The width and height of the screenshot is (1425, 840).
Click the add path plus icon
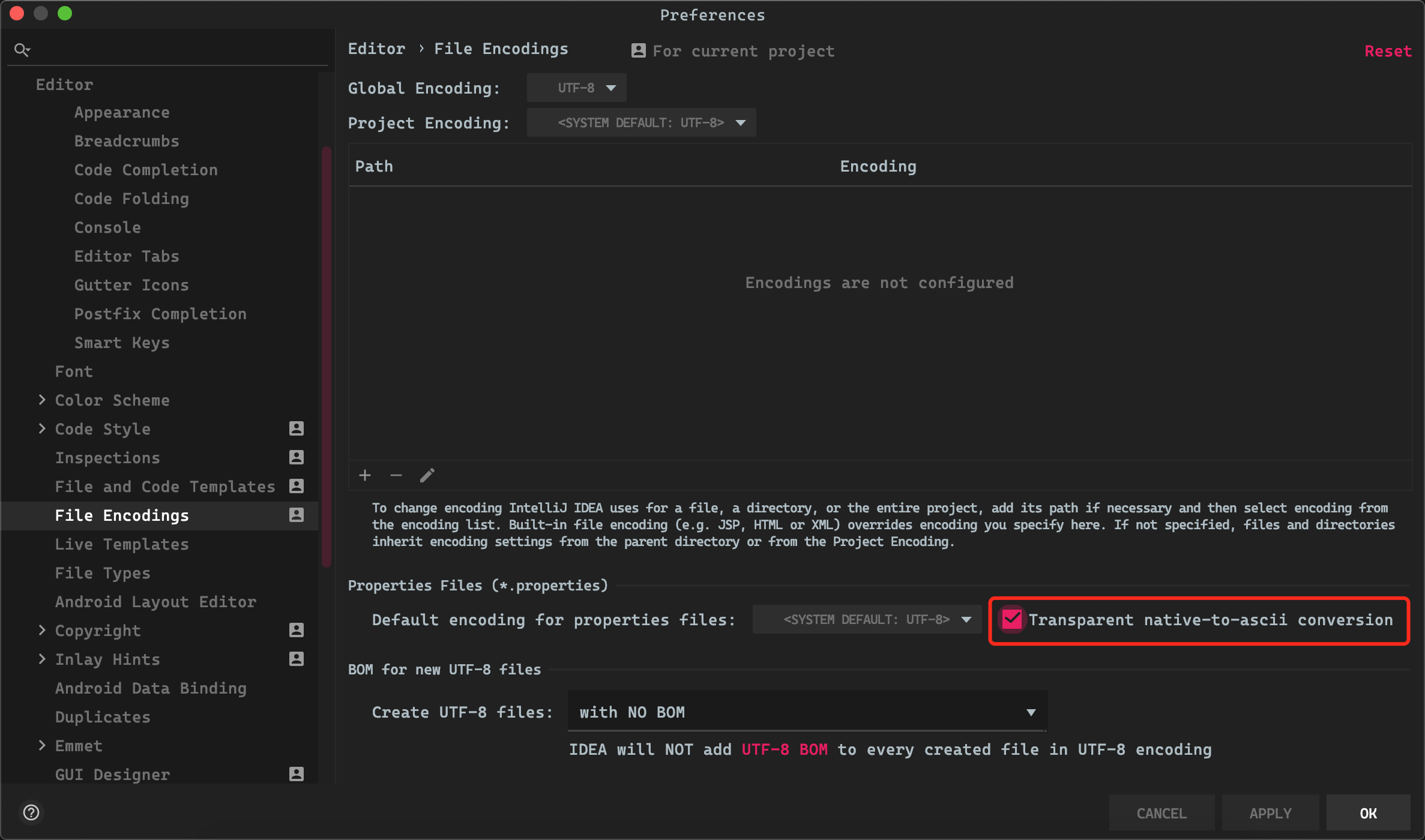click(365, 476)
